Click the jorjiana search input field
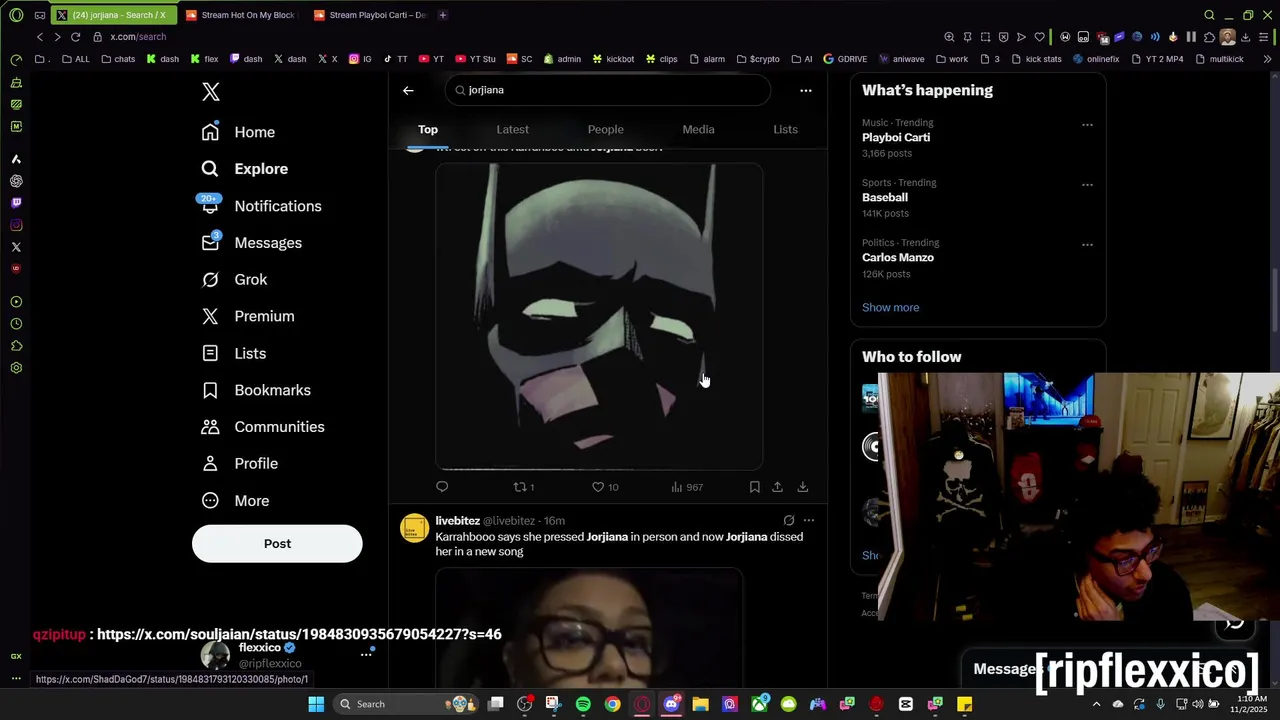The height and width of the screenshot is (720, 1280). click(608, 90)
